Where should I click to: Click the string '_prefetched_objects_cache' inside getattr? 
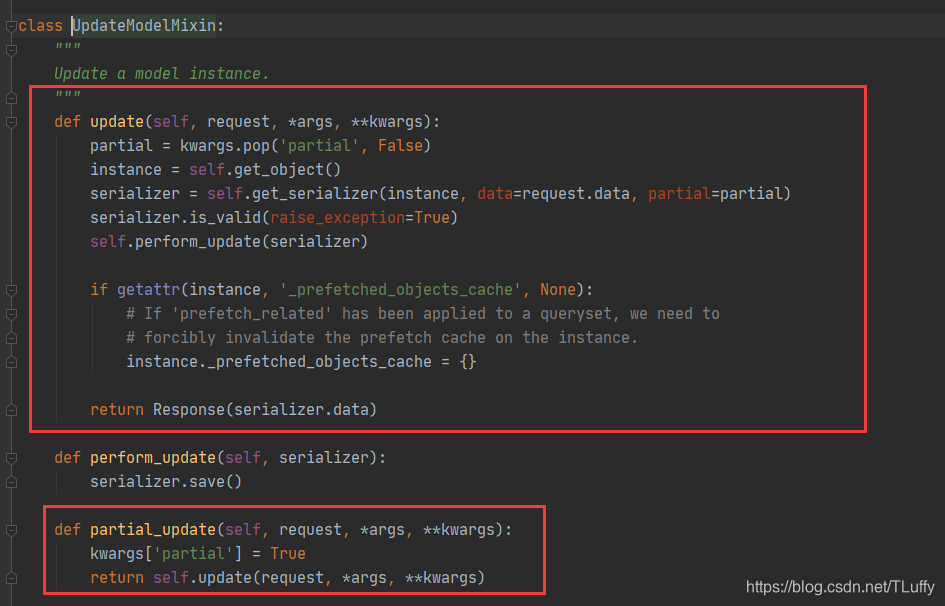[400, 290]
